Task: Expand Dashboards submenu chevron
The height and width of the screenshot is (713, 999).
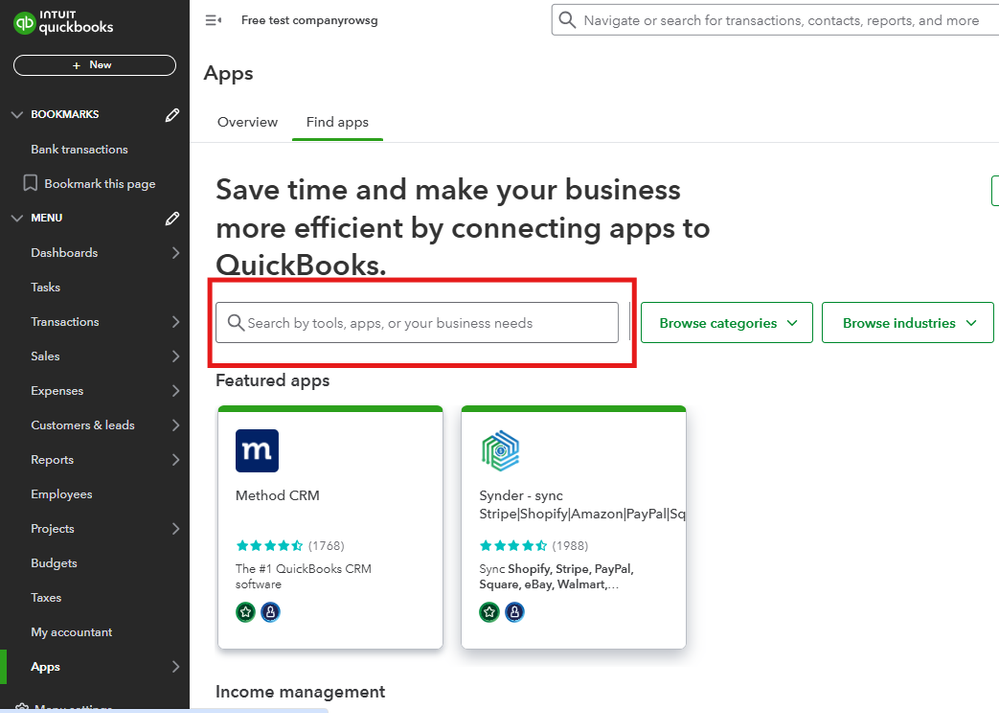Action: 176,253
